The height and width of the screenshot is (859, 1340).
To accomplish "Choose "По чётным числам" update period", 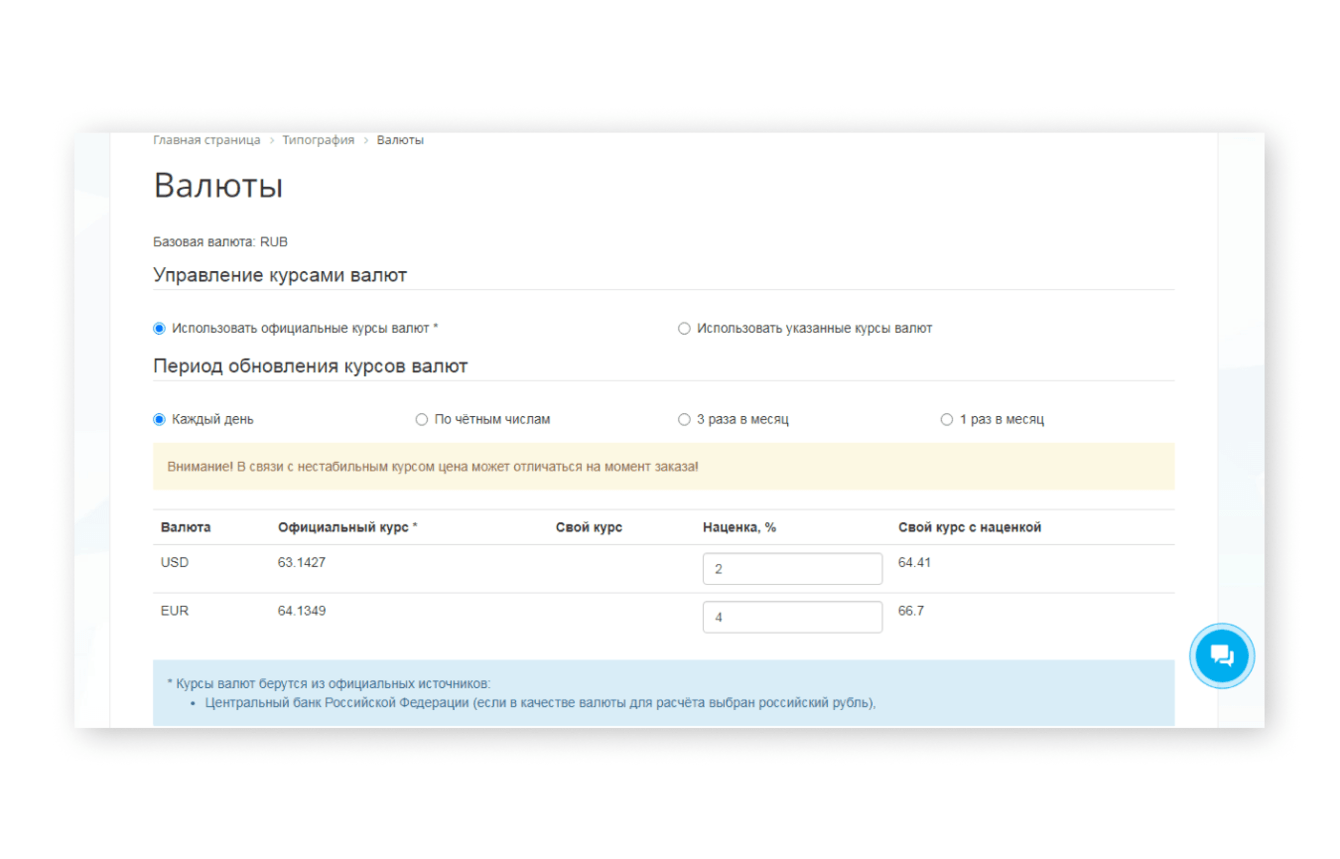I will point(422,419).
